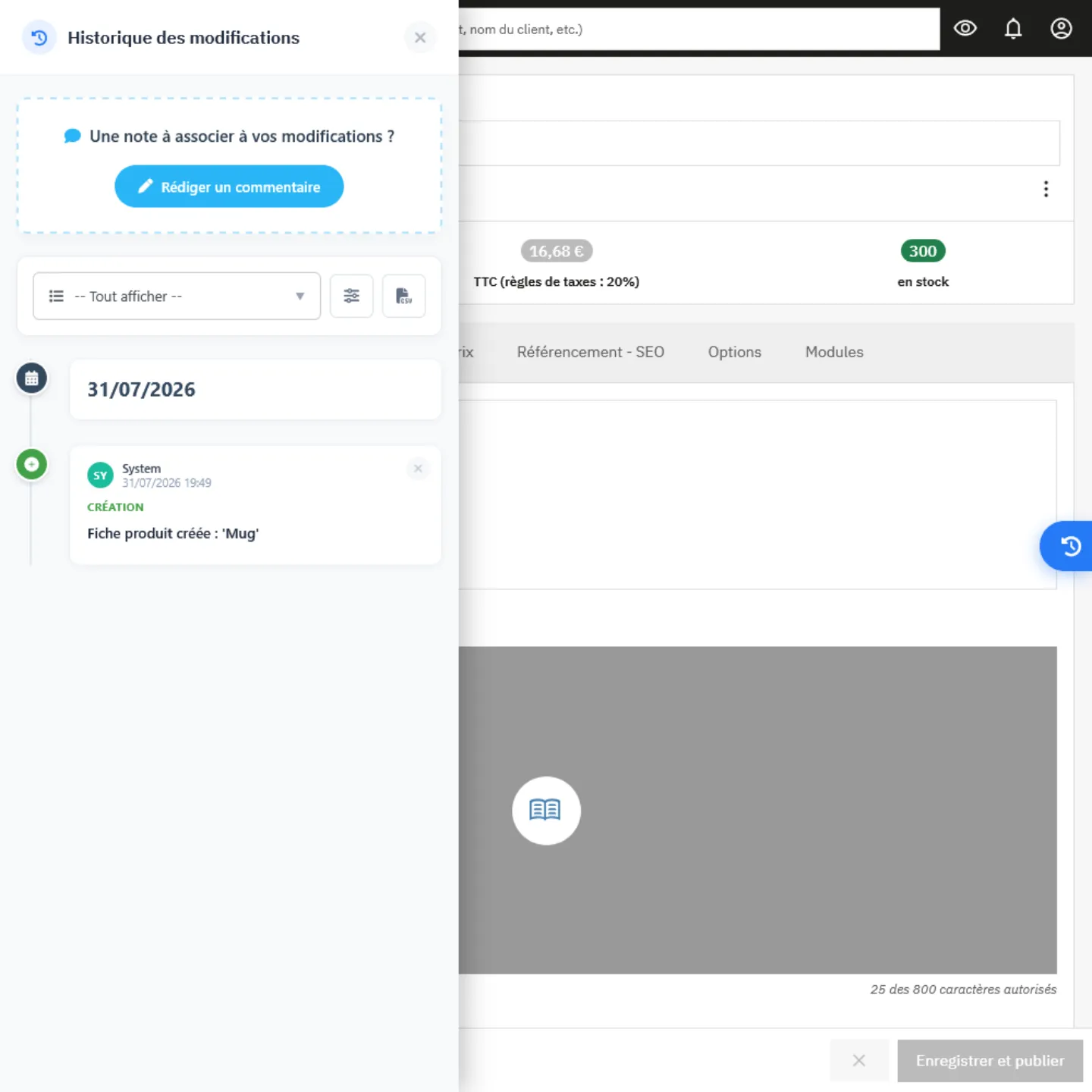Export history as CSV file
This screenshot has height=1092, width=1092.
click(x=403, y=296)
